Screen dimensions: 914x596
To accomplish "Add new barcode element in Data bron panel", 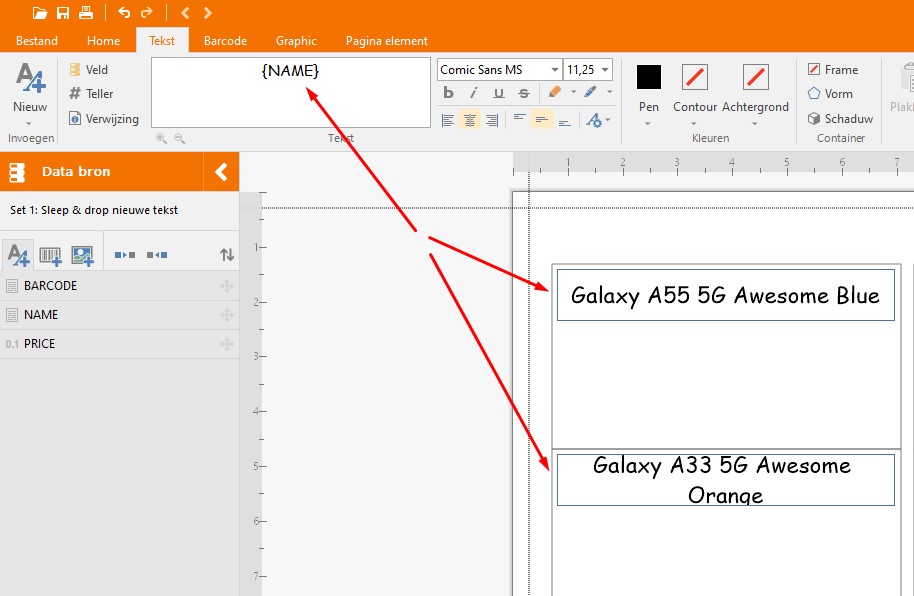I will [x=50, y=256].
